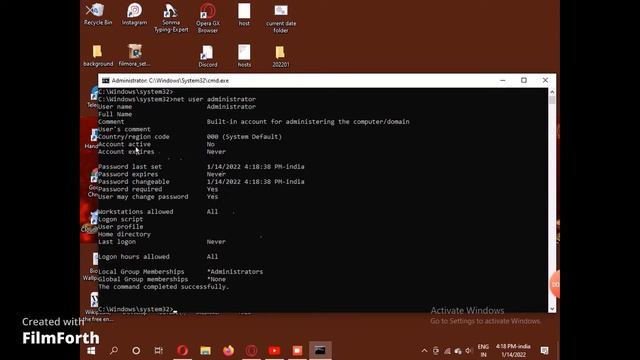Click the cmd.exe title bar icon
This screenshot has width=640, height=360.
pos(106,80)
